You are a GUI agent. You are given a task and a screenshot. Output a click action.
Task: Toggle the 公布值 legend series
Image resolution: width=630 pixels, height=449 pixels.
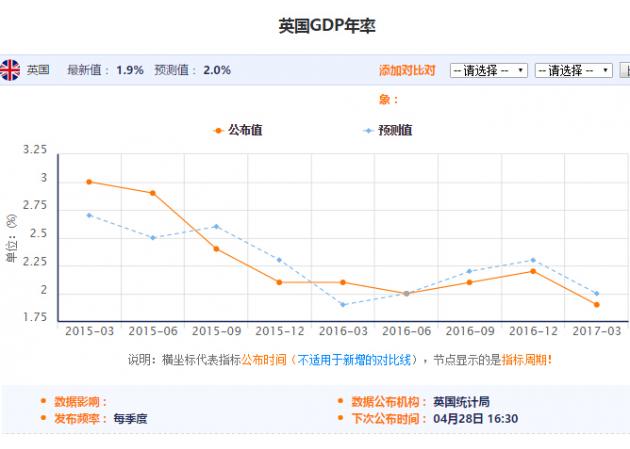coord(238,130)
